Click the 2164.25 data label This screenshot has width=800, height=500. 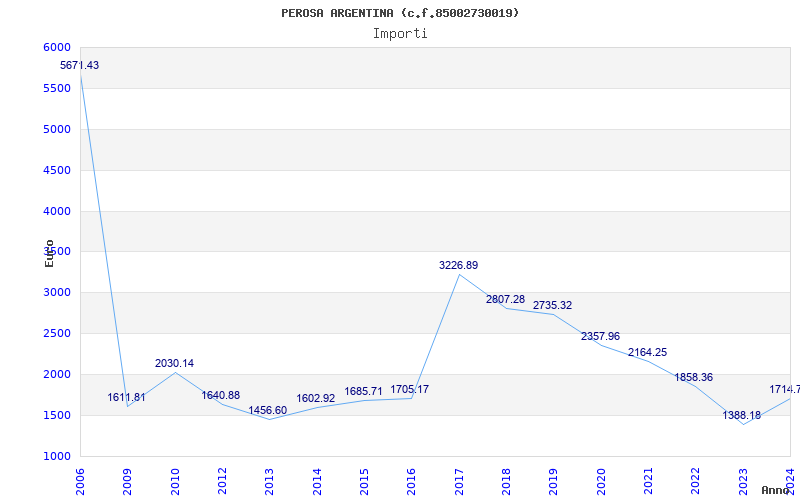coord(647,352)
